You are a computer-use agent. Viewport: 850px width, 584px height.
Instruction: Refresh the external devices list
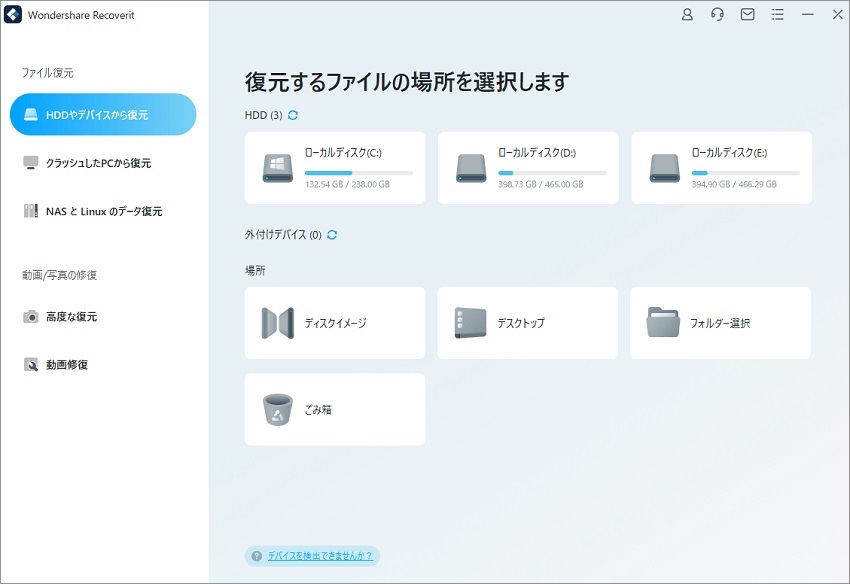tap(332, 235)
